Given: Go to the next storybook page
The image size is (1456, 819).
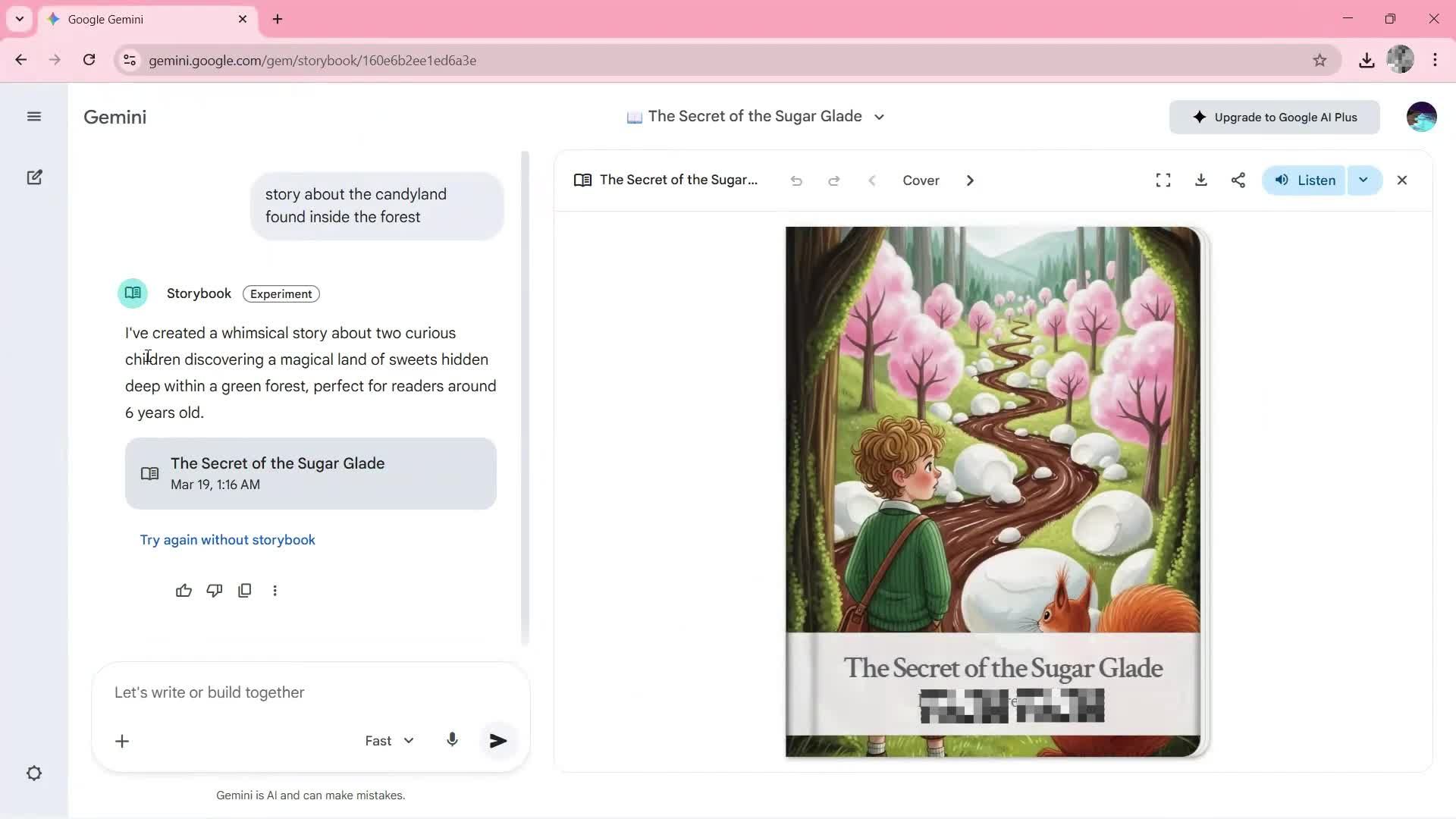Looking at the screenshot, I should coord(970,180).
